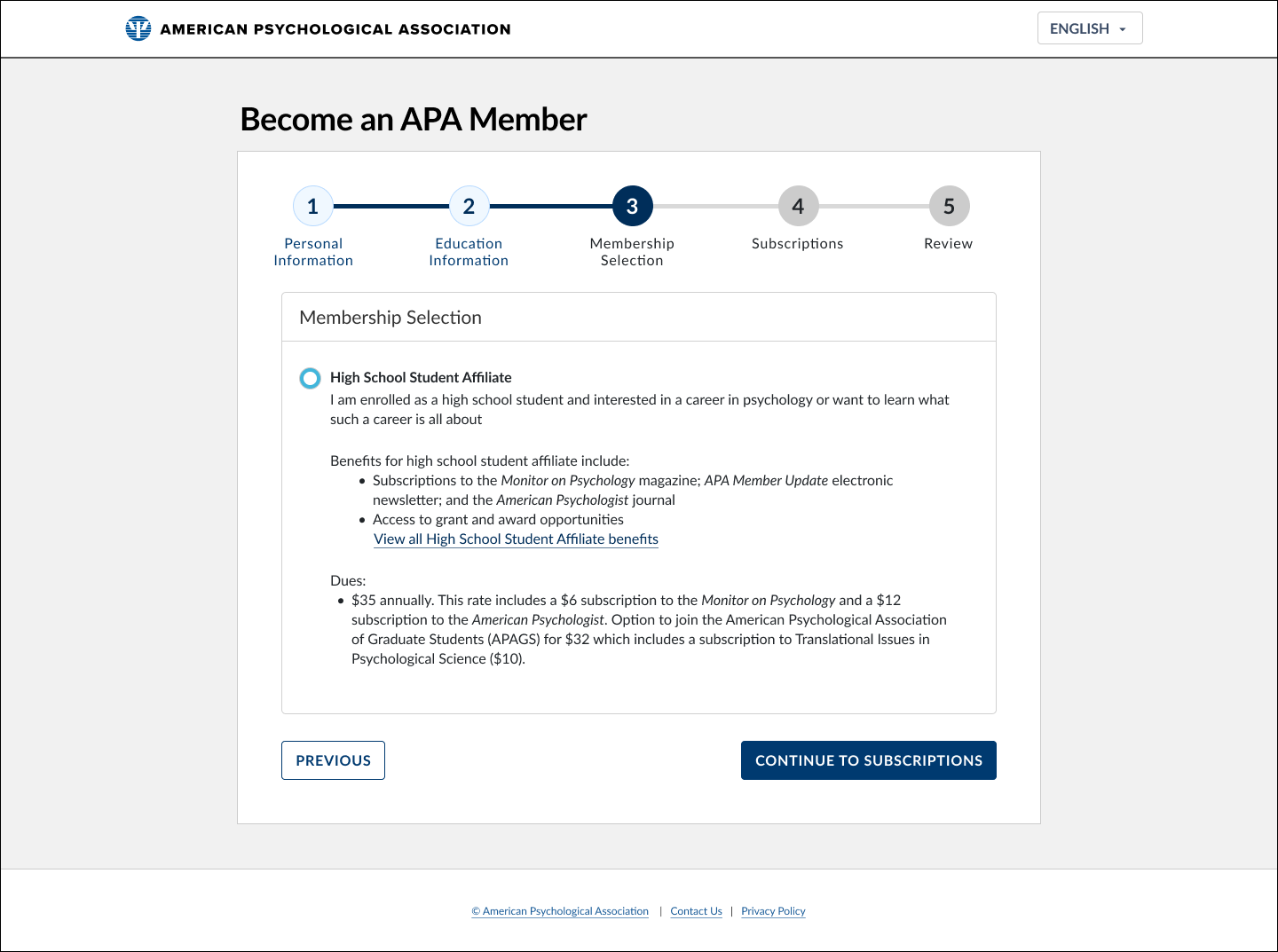Click the Dues: label text

(x=348, y=580)
